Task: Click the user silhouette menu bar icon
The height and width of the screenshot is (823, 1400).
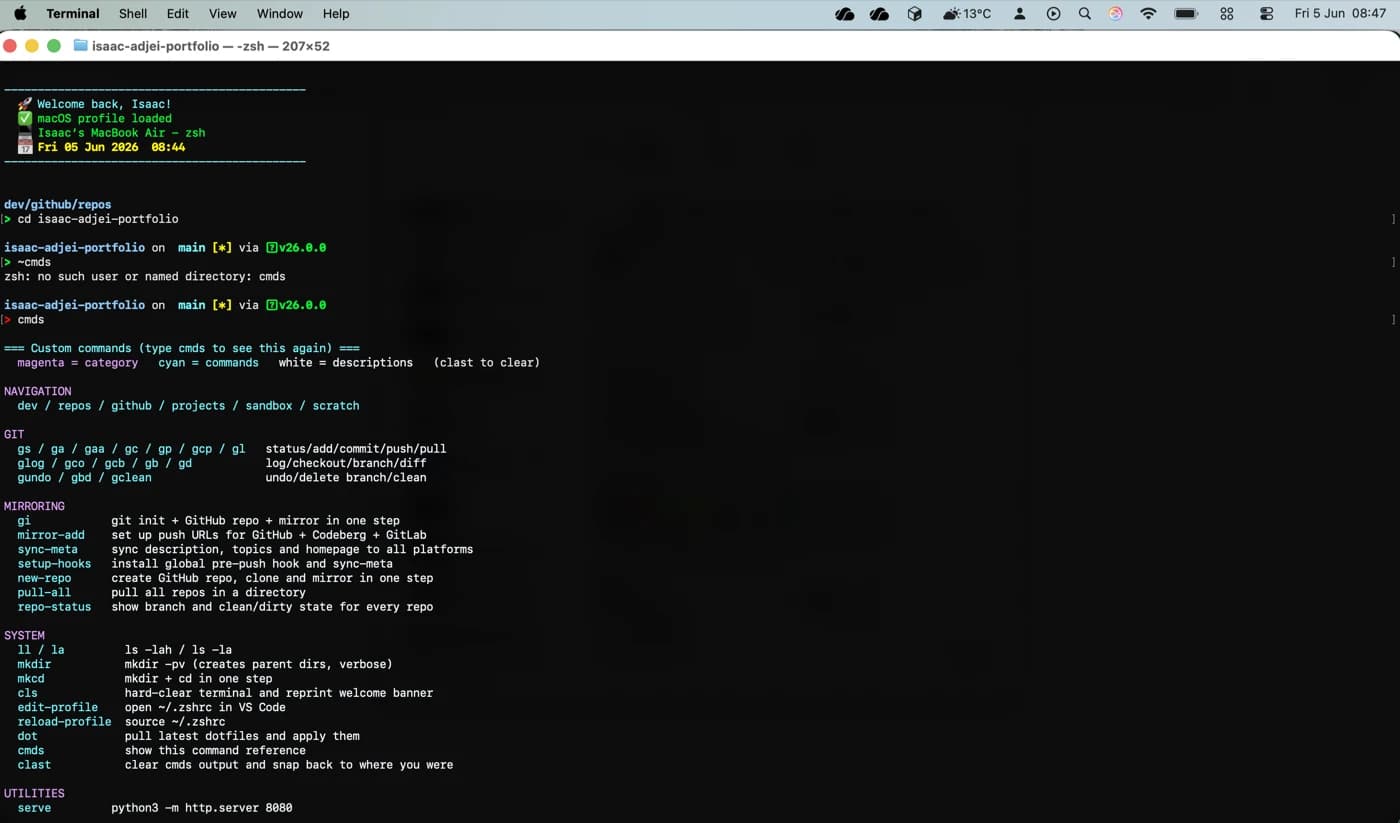Action: coord(1020,14)
